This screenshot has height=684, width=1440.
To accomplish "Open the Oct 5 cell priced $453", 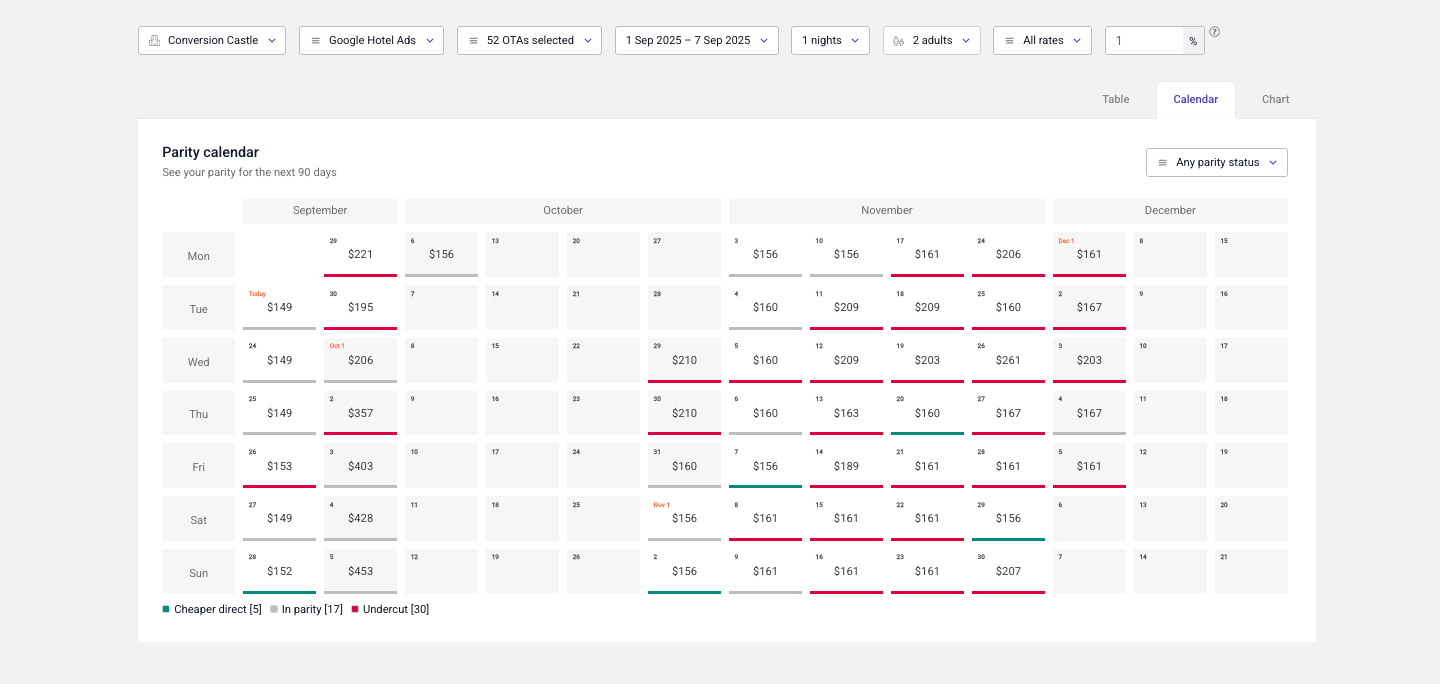I will point(360,571).
